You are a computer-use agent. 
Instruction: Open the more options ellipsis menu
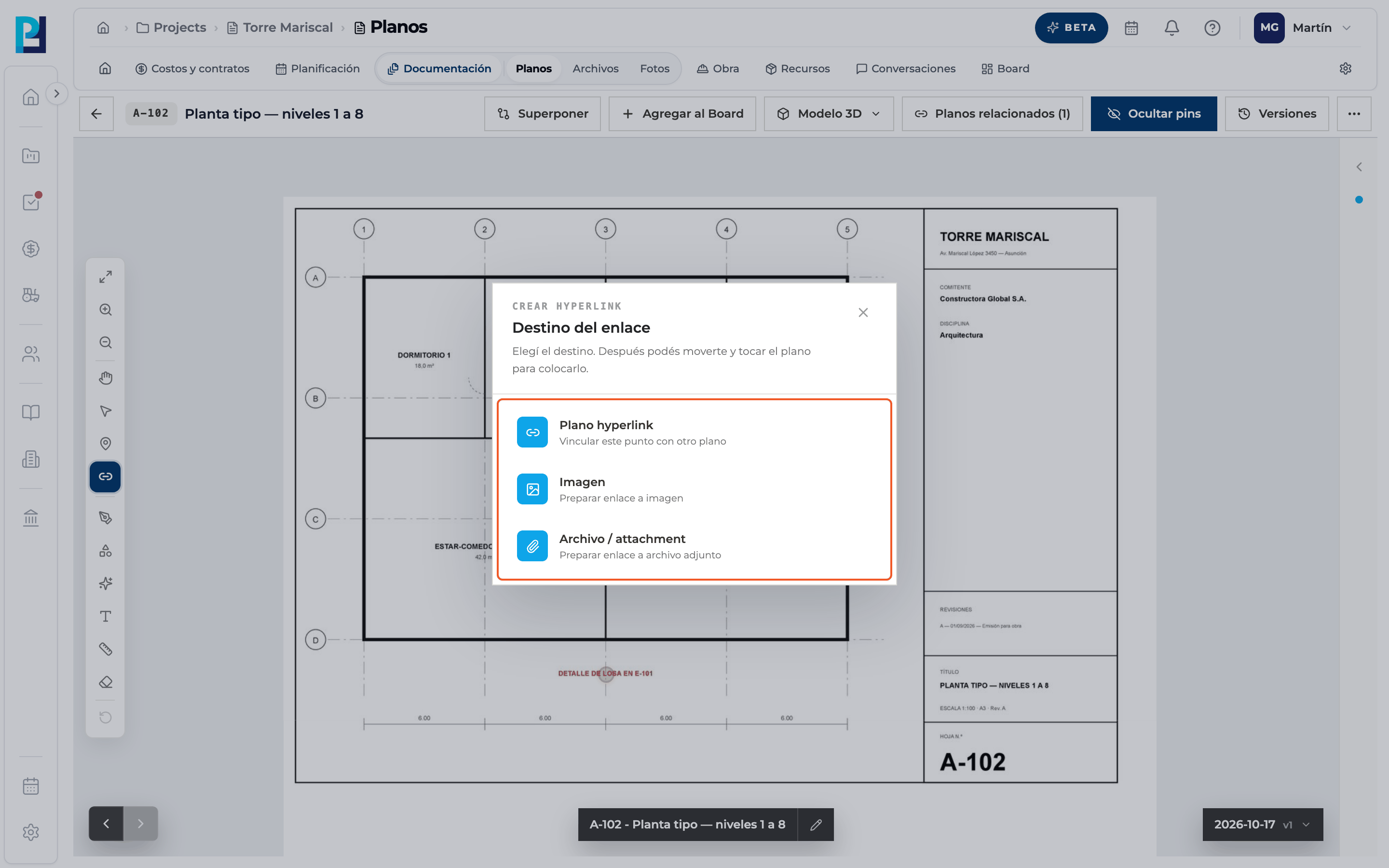point(1354,114)
